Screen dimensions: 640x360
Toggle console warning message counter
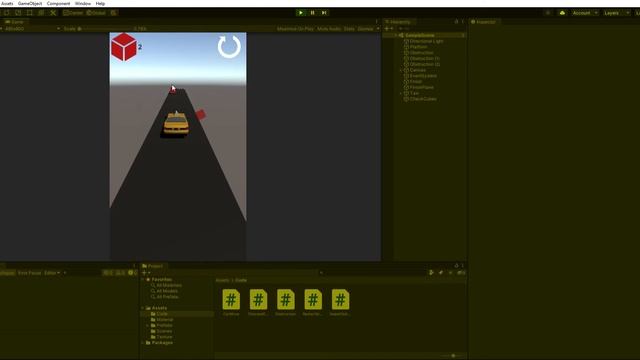click(x=120, y=273)
